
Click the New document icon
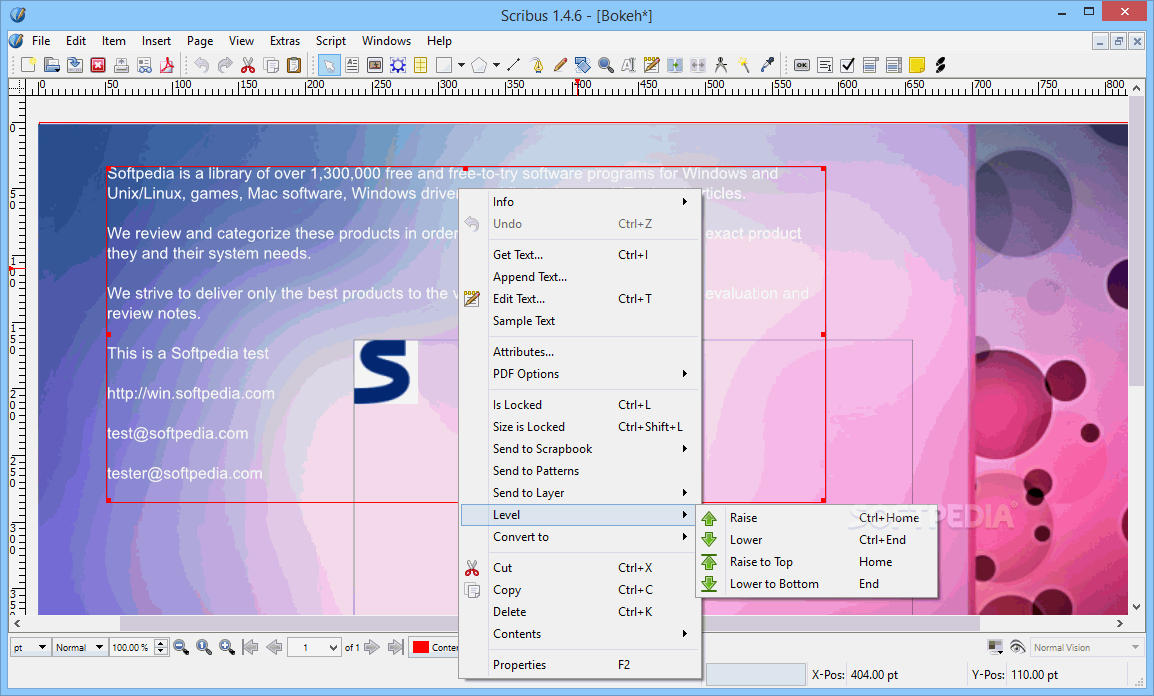coord(28,65)
